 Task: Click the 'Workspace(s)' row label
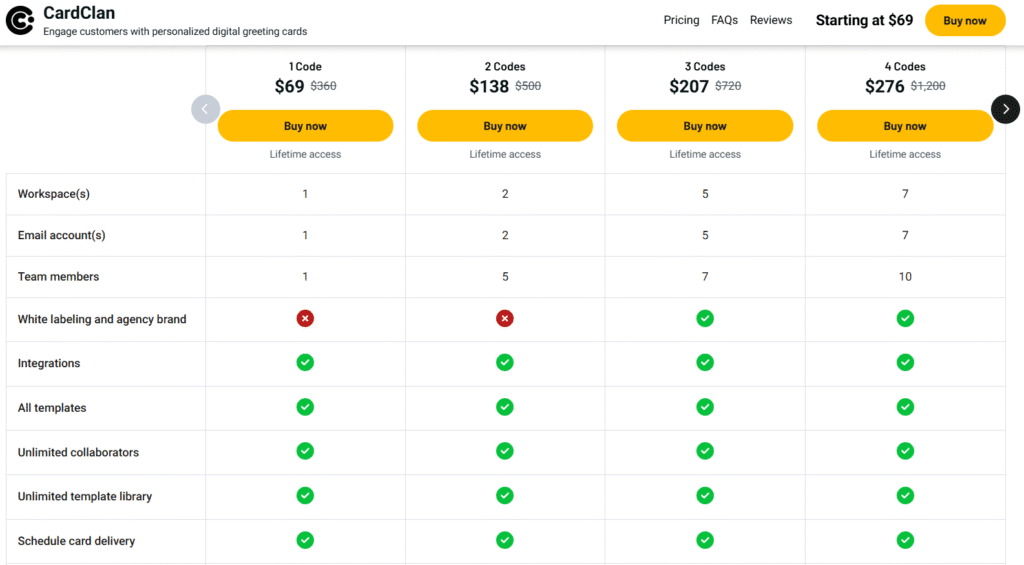54,194
